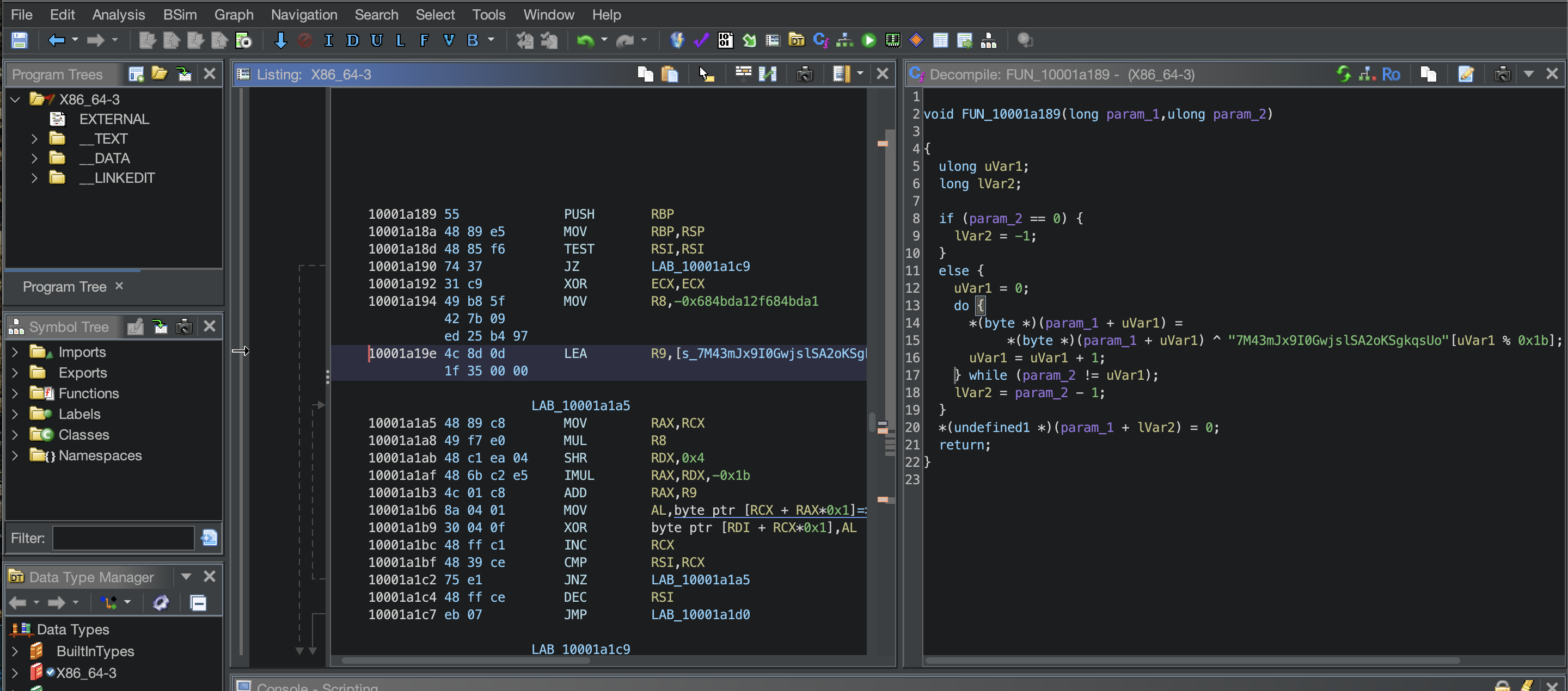Click the Listing vertical scrollbar thumb
1568x691 pixels.
click(872, 422)
